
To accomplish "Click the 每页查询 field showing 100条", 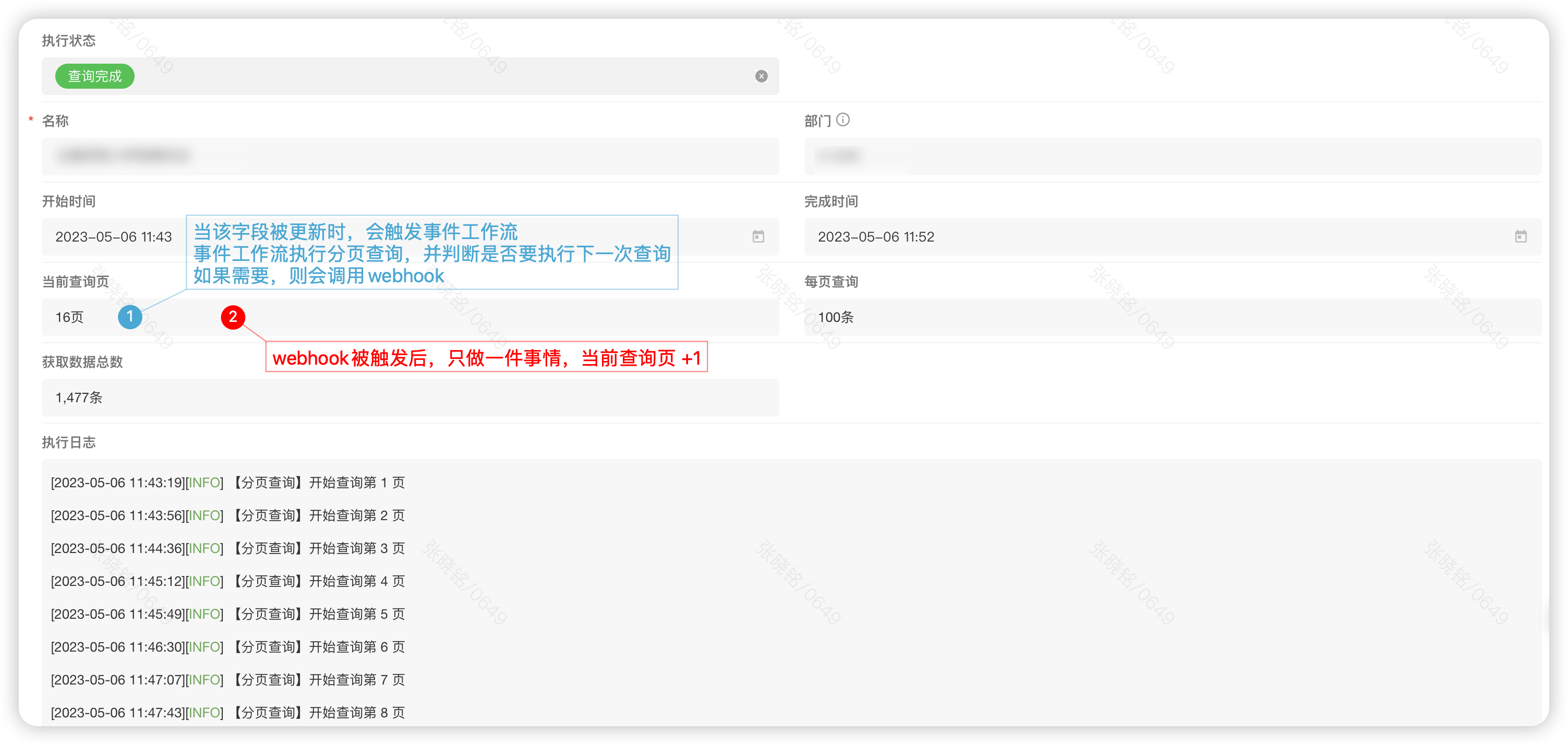I will click(x=835, y=317).
